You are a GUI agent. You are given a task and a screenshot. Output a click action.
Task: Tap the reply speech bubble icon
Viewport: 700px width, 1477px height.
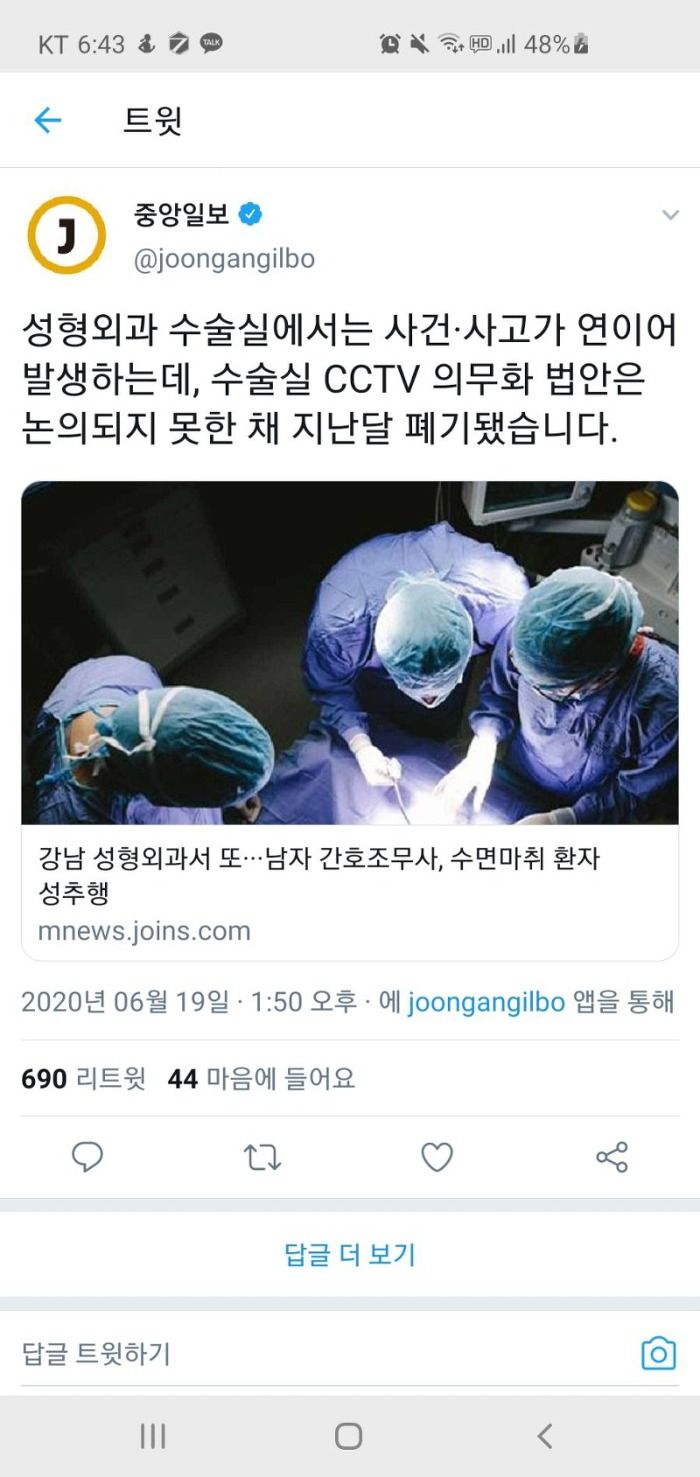[88, 1157]
